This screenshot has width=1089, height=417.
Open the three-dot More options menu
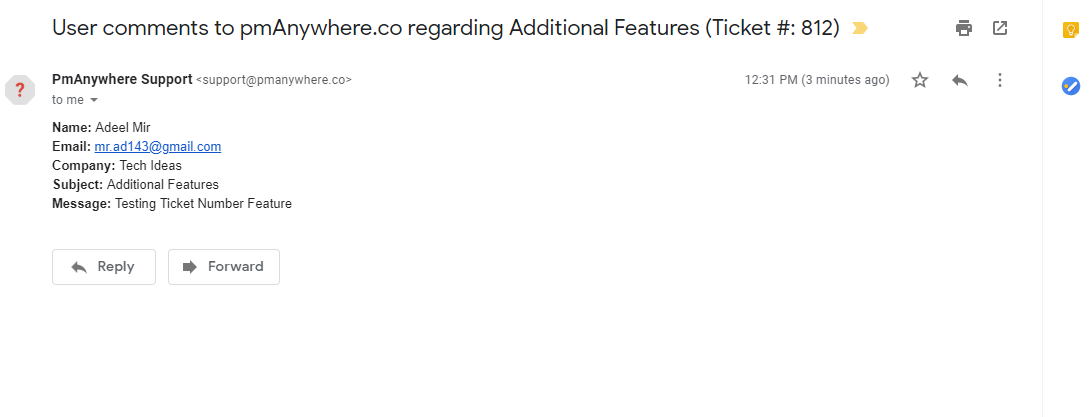(1000, 80)
